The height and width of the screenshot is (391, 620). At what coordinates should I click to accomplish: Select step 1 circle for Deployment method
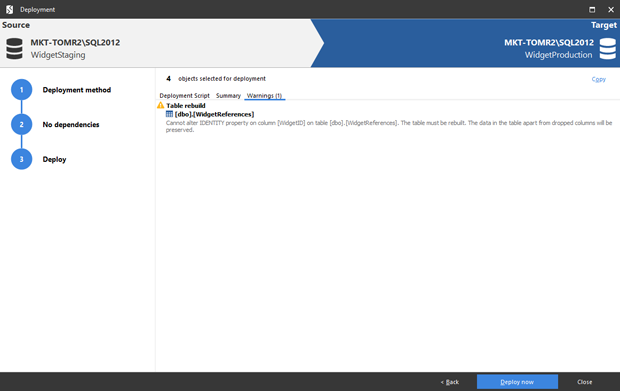(x=21, y=90)
